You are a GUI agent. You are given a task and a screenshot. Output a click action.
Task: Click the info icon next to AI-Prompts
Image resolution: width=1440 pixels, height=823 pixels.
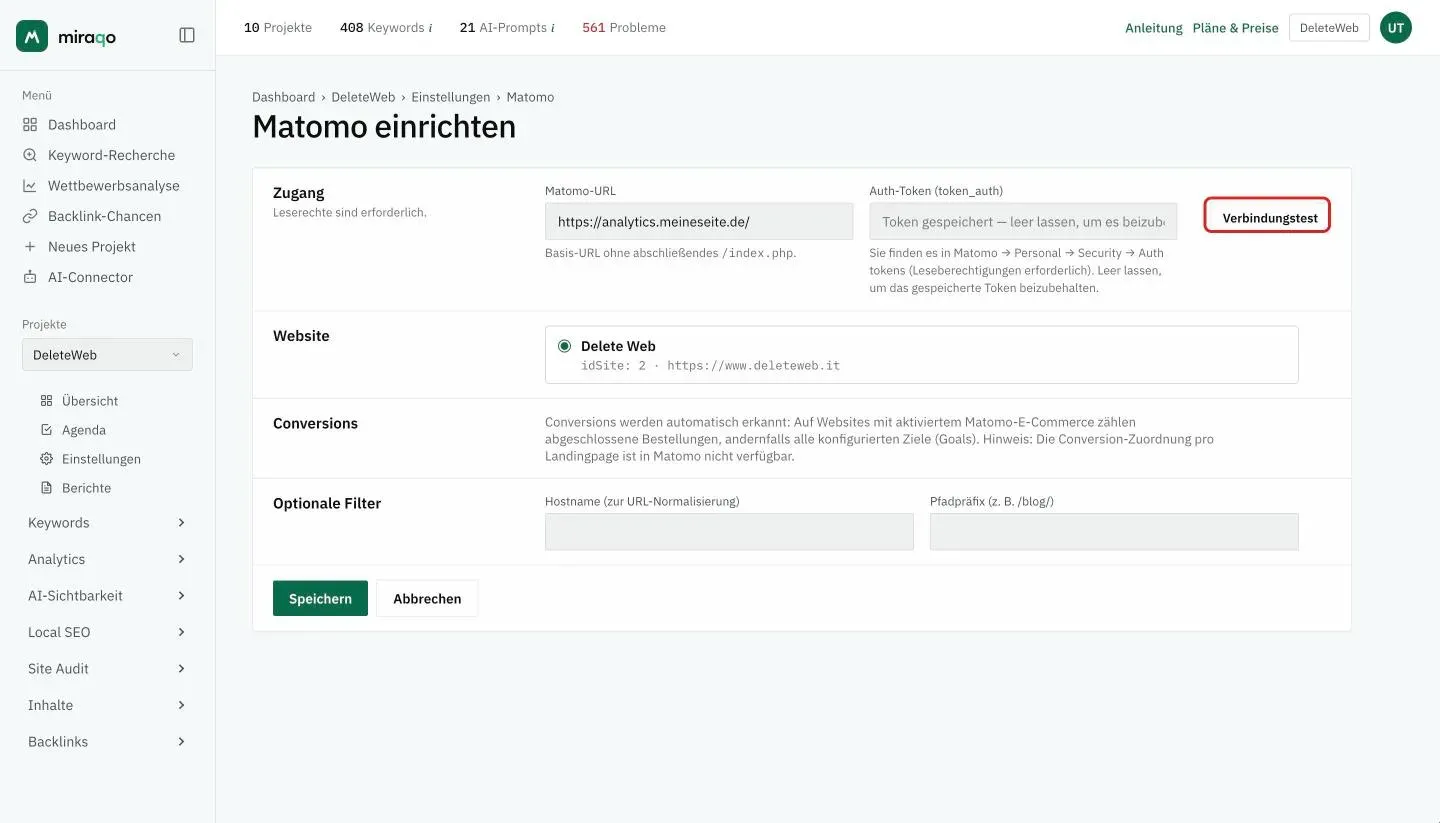pyautogui.click(x=553, y=28)
